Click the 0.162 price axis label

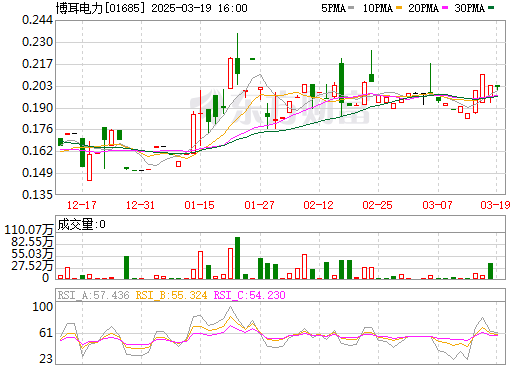click(37, 151)
